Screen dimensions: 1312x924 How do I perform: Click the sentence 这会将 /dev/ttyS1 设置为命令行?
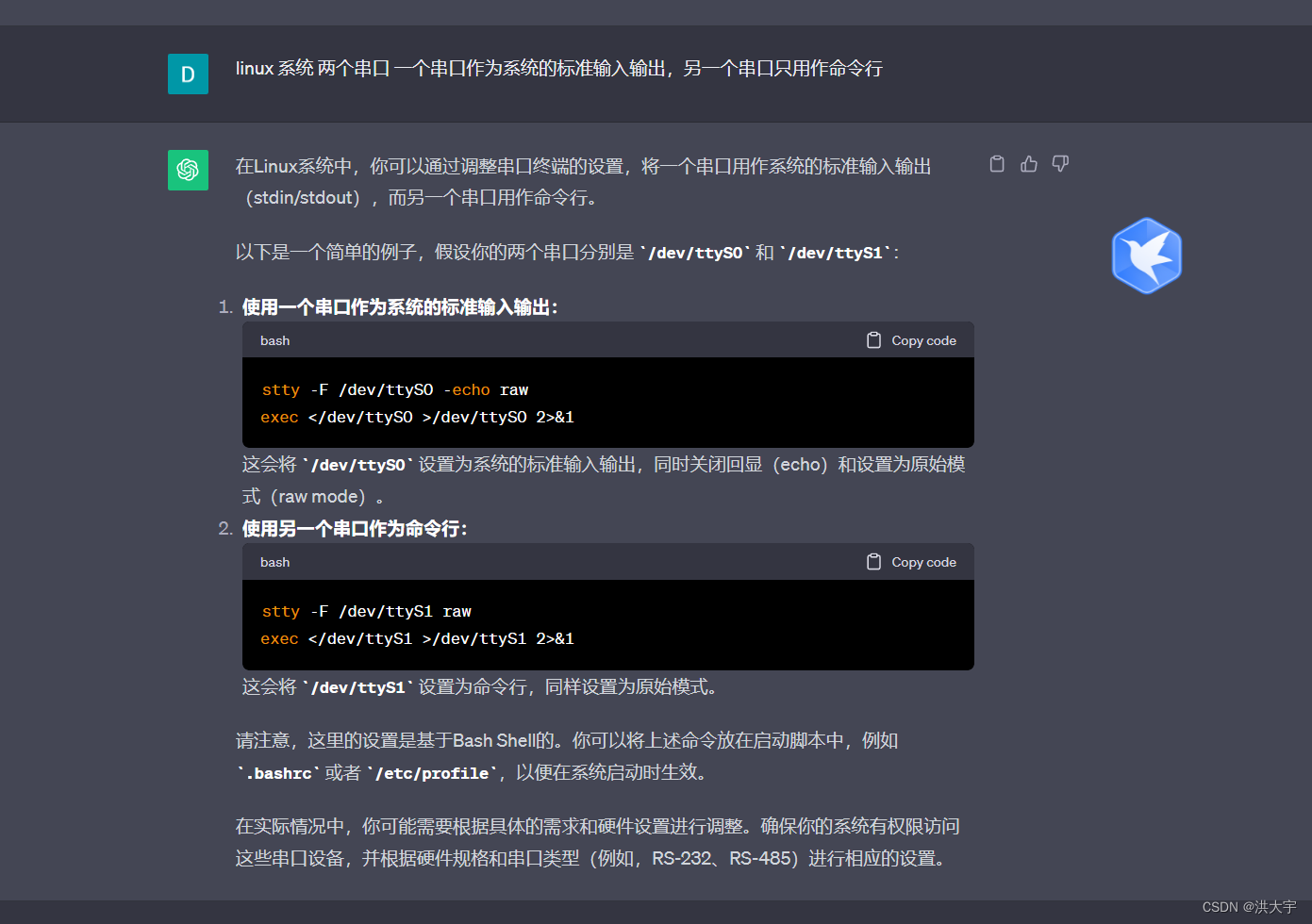(483, 687)
